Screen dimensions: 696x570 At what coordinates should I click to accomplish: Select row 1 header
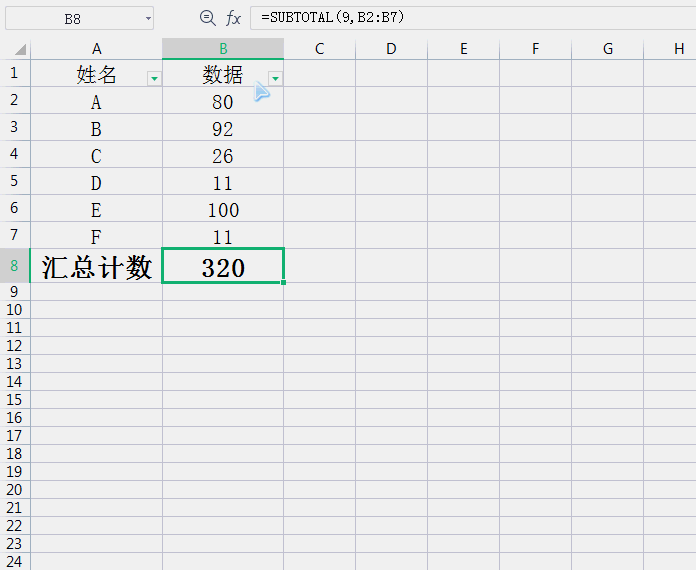(15, 73)
